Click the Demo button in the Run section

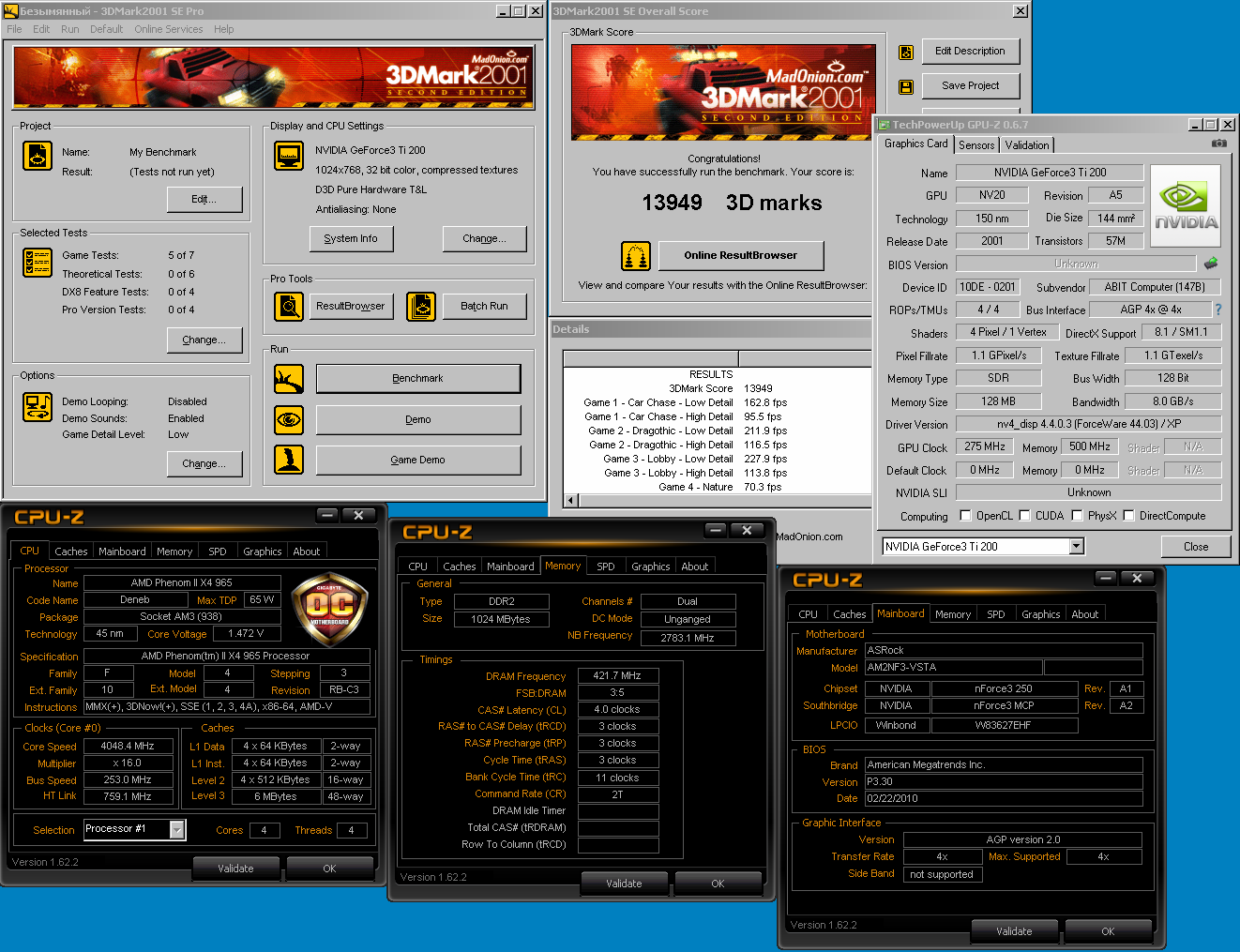pos(418,420)
